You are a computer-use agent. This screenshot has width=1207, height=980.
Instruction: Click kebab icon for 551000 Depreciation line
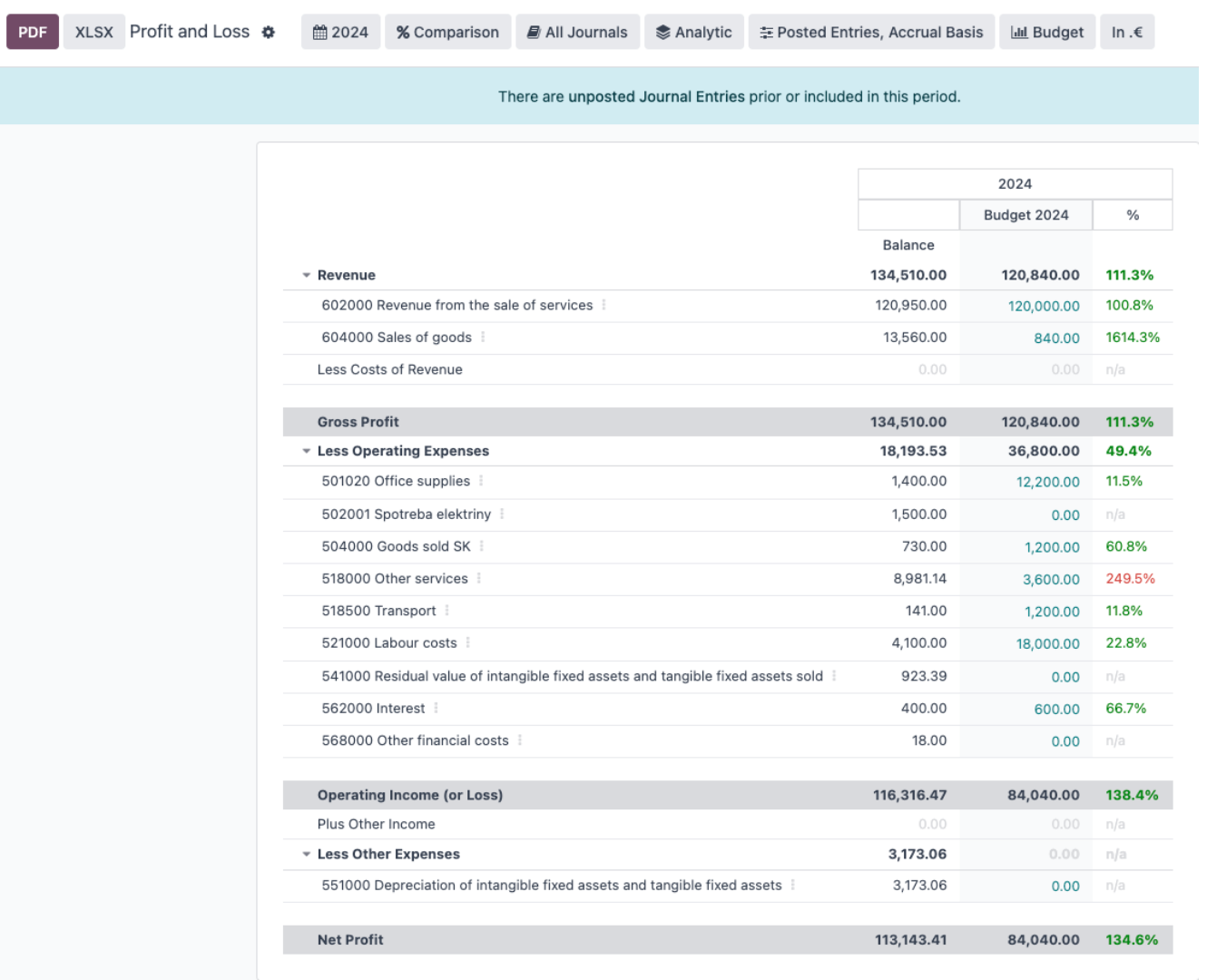[793, 886]
